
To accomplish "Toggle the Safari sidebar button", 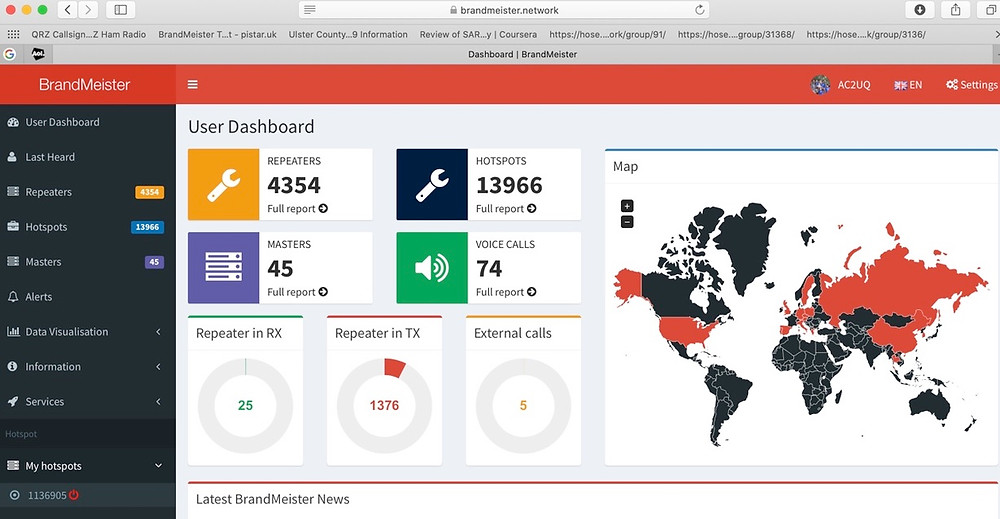I will (x=121, y=10).
